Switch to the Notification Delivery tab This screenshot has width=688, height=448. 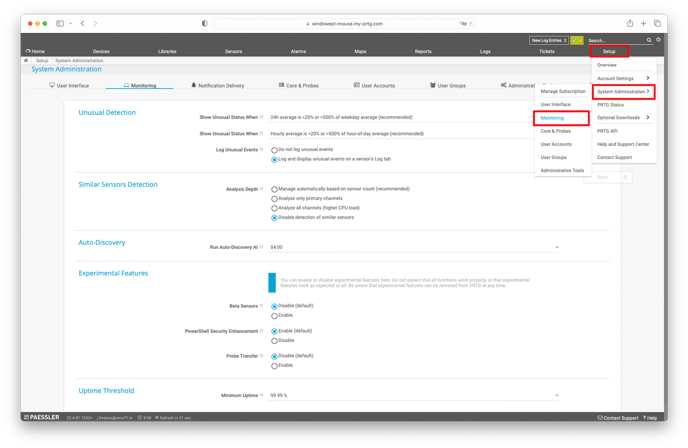[x=217, y=86]
